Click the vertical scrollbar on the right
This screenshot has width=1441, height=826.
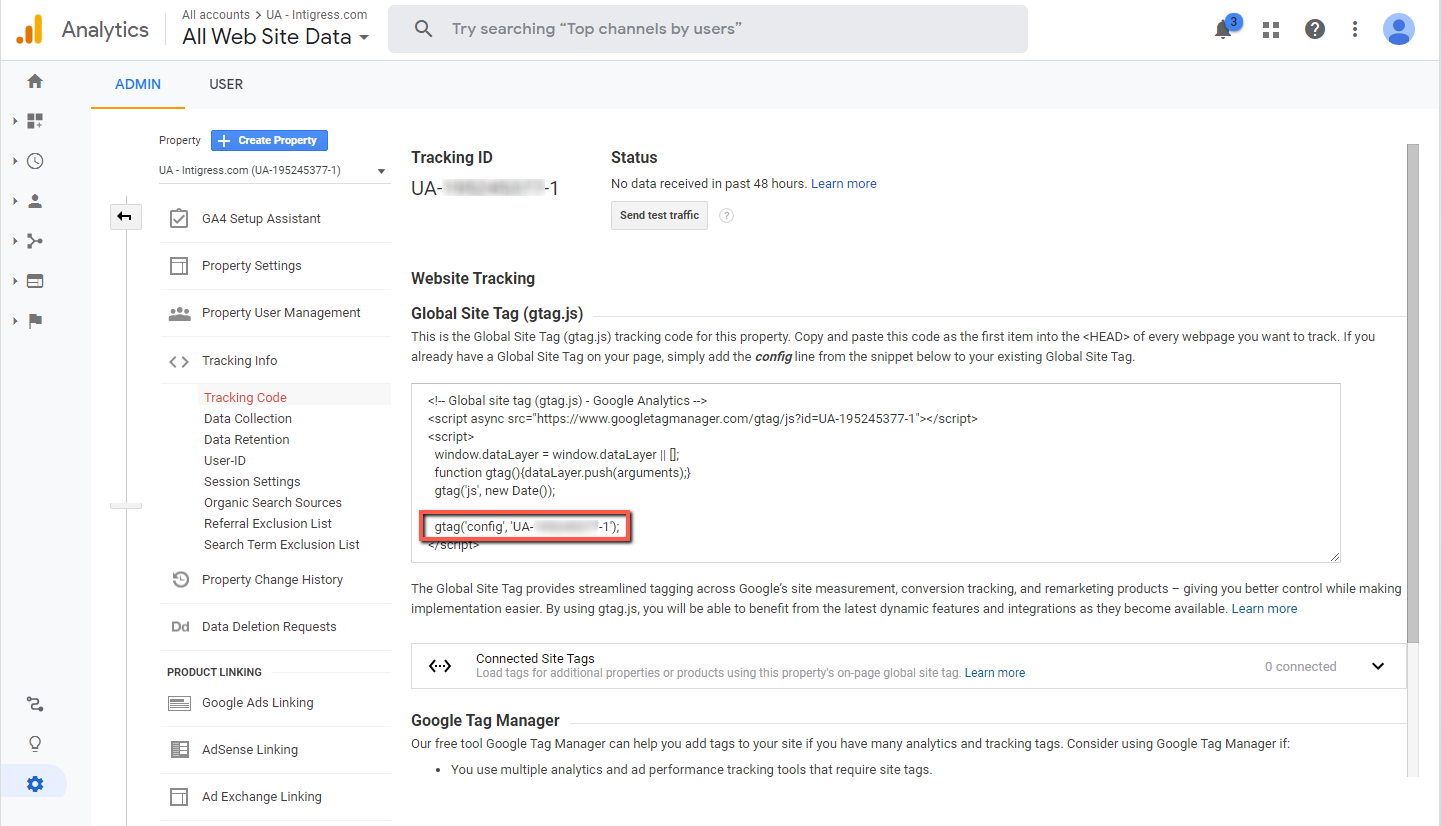tap(1413, 393)
